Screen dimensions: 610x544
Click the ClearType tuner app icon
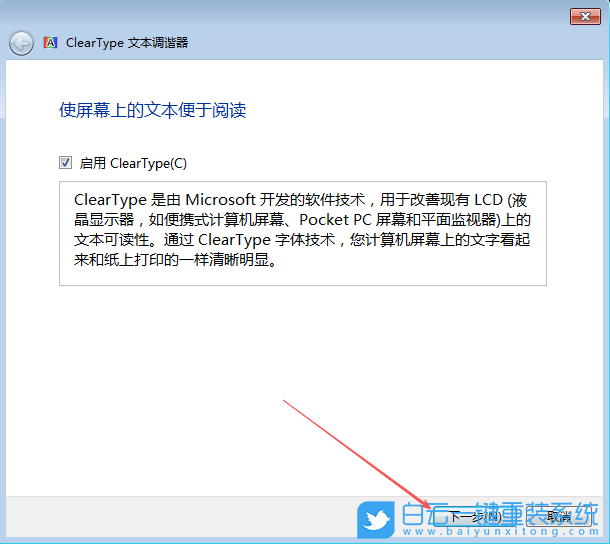pos(50,42)
